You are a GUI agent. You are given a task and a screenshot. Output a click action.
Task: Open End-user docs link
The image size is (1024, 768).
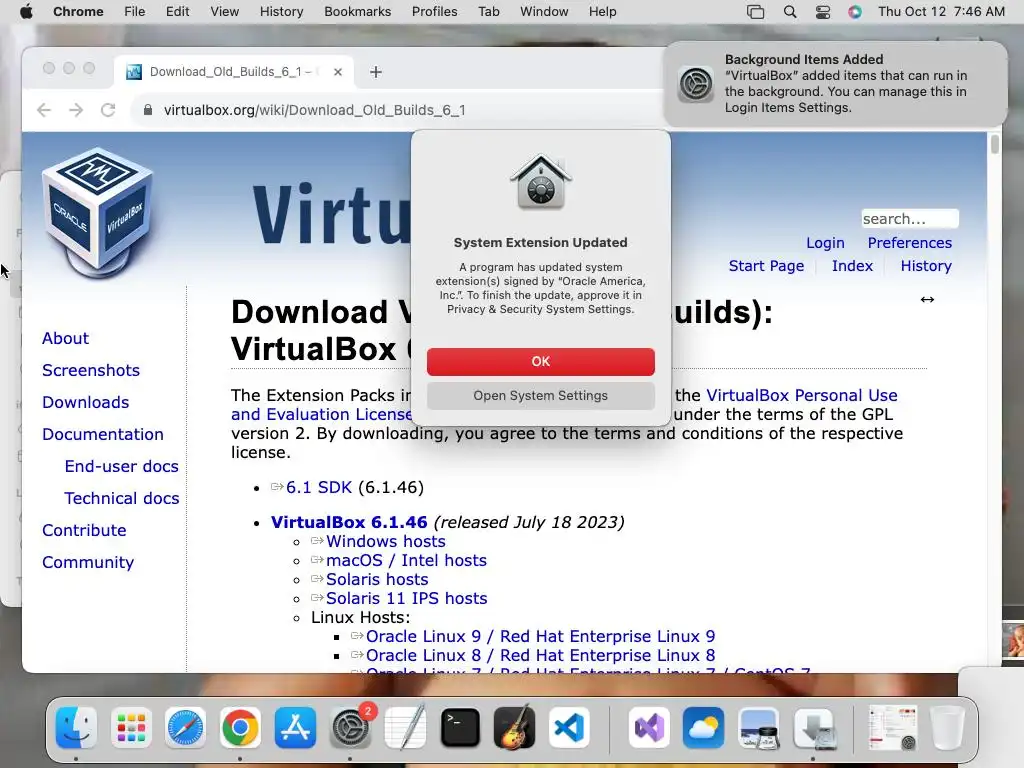click(x=121, y=466)
